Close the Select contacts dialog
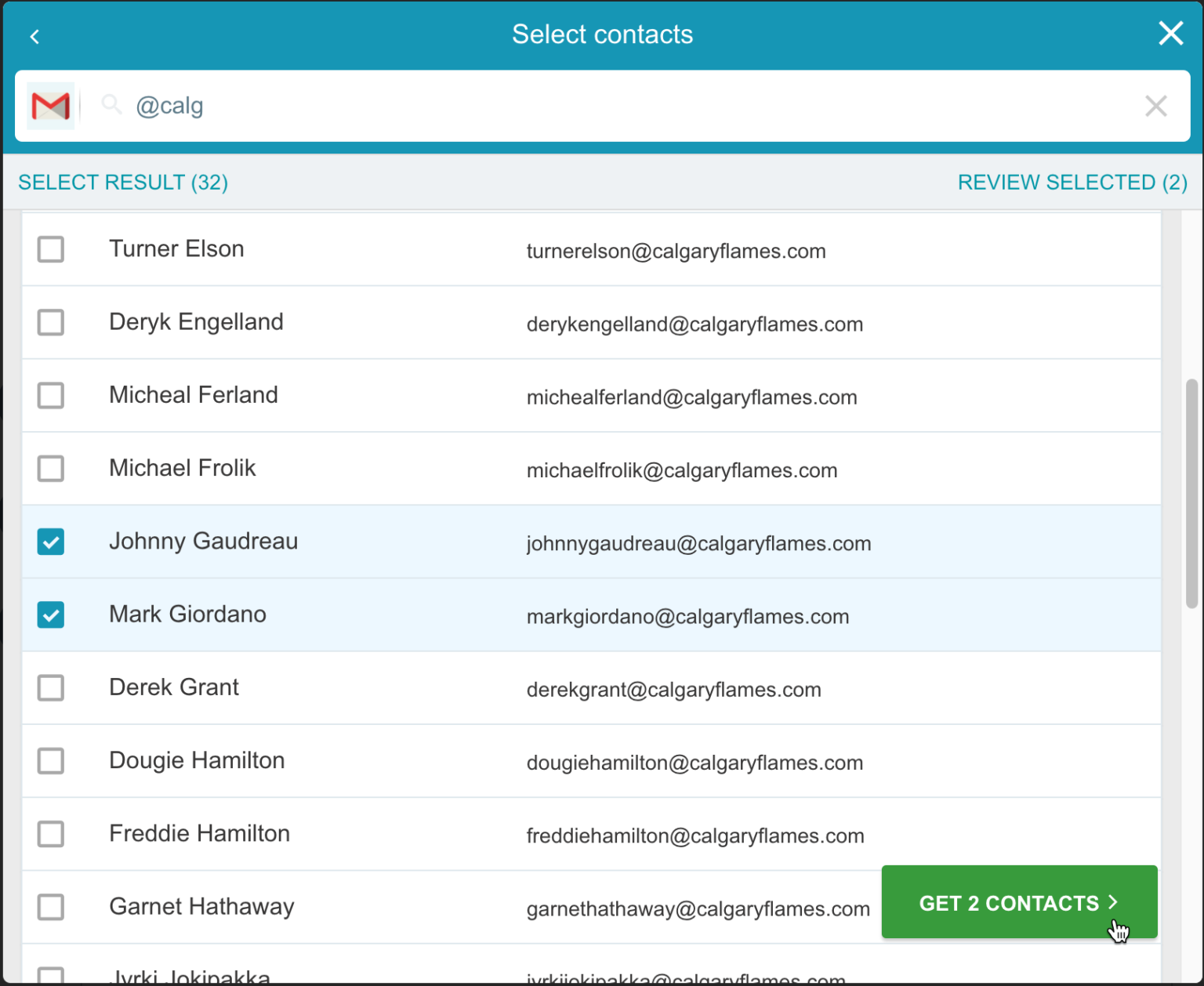1204x986 pixels. (x=1170, y=33)
